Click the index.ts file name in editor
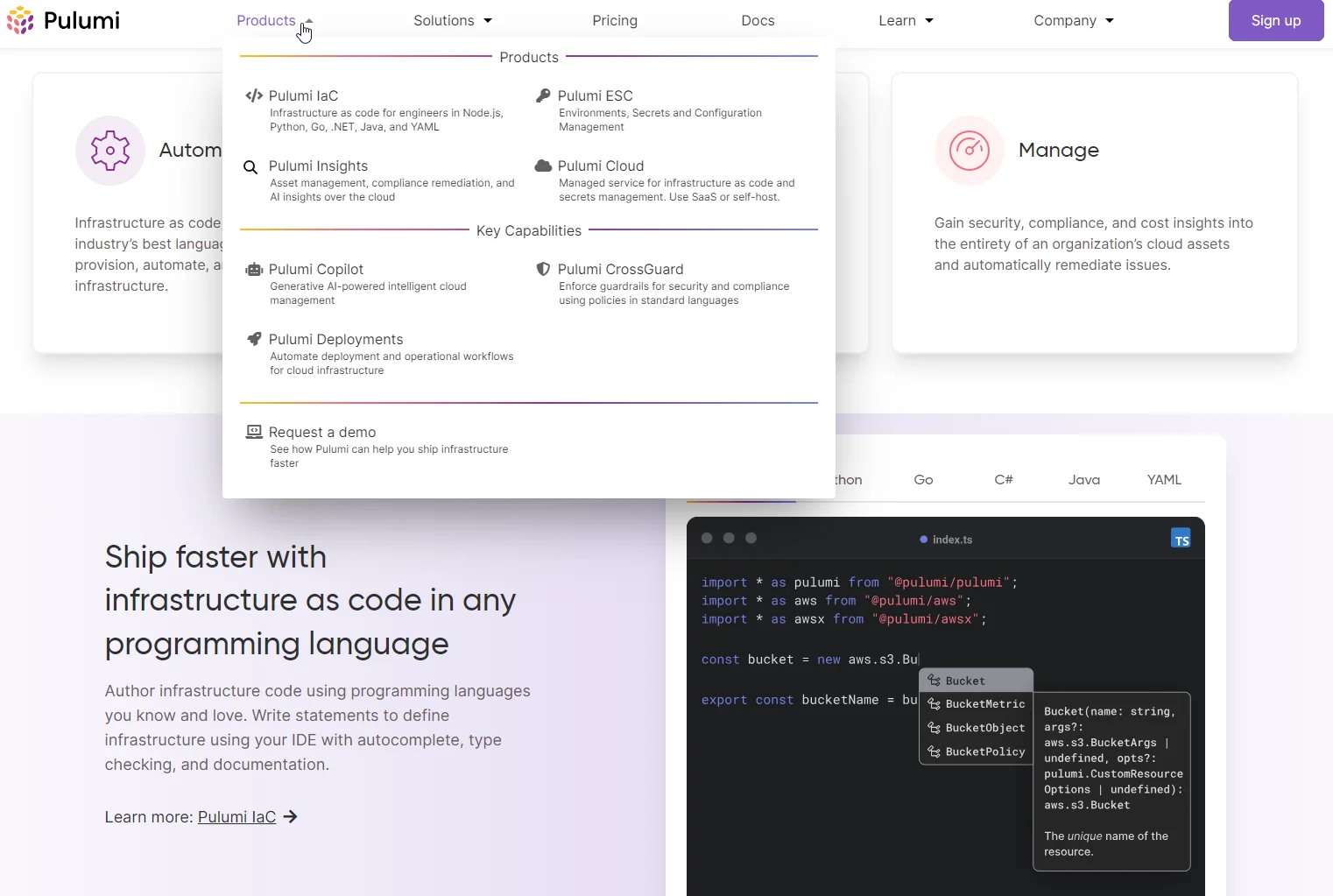The width and height of the screenshot is (1333, 896). pos(952,540)
